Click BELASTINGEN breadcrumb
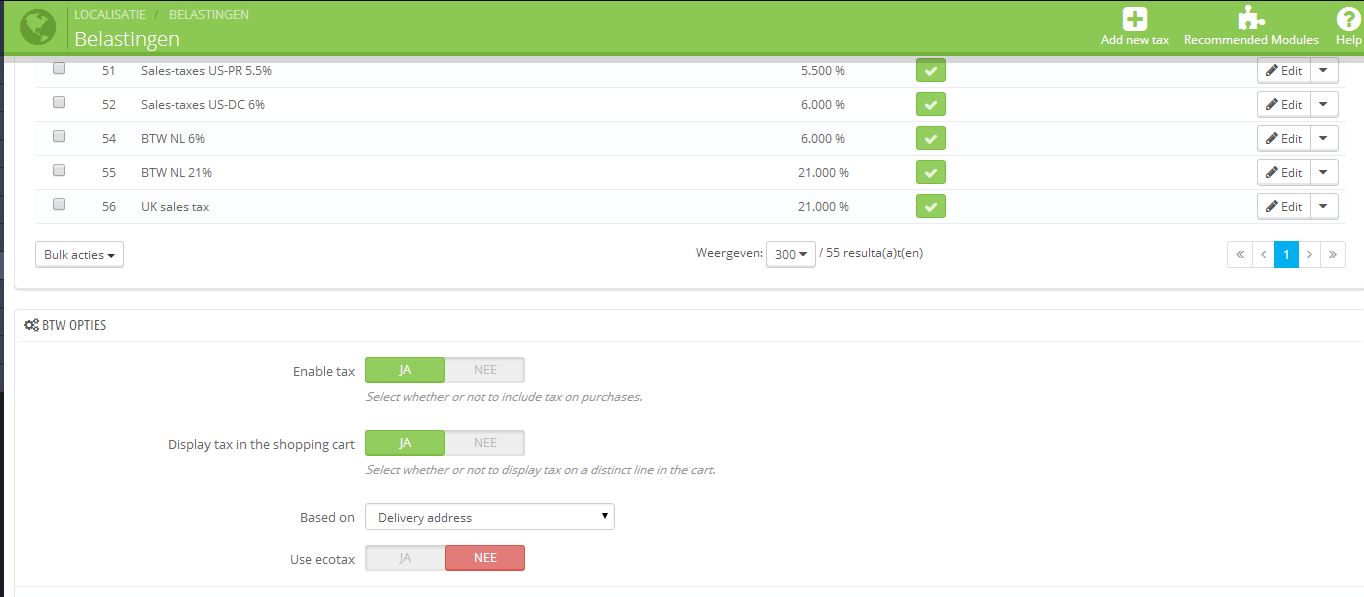1364x597 pixels. 209,15
